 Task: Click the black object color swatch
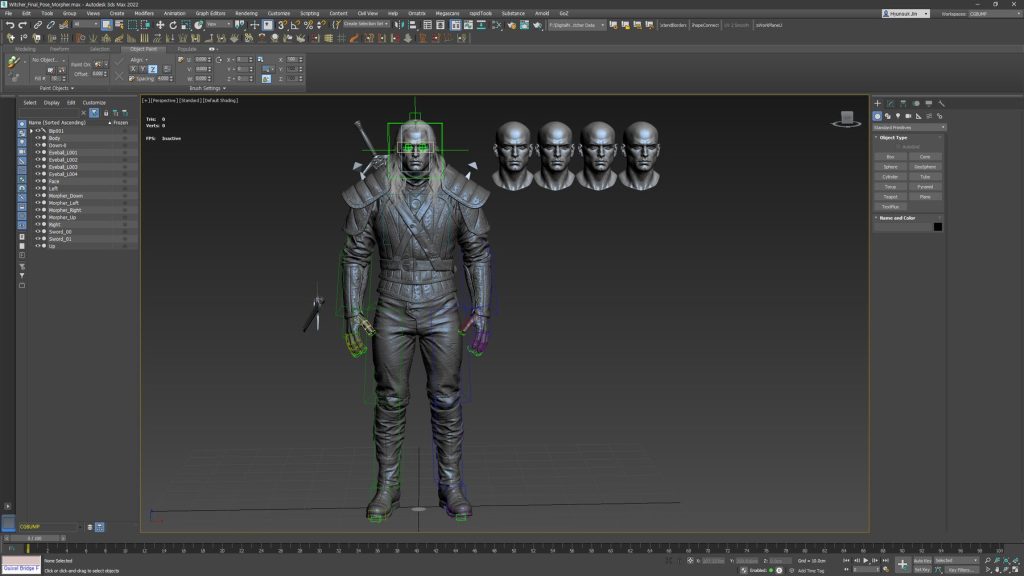pos(938,227)
